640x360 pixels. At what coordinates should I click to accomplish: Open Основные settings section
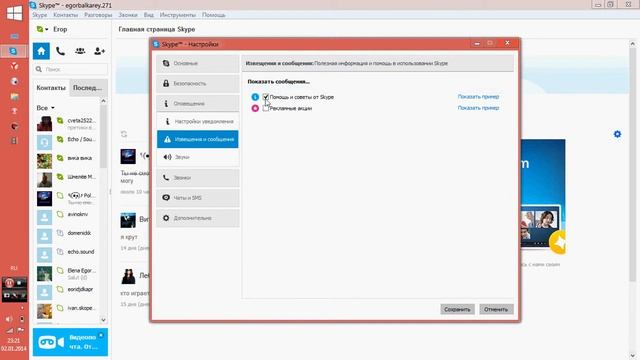198,64
